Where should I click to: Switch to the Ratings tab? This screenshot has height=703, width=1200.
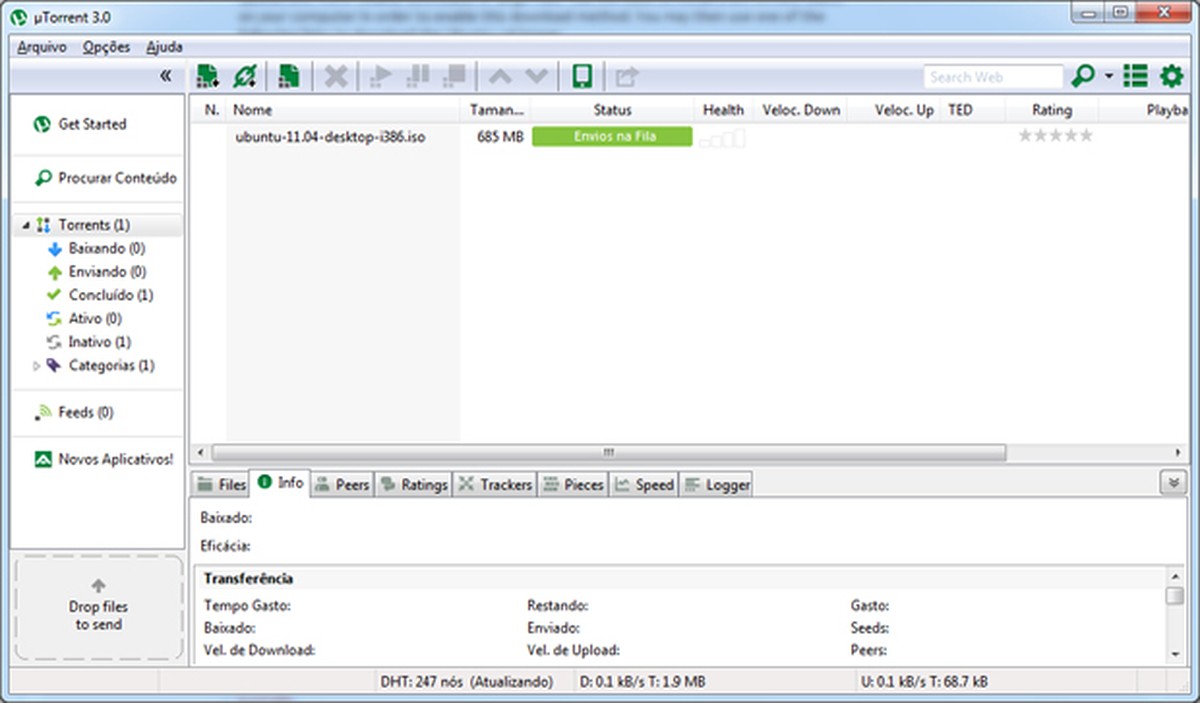pos(413,485)
